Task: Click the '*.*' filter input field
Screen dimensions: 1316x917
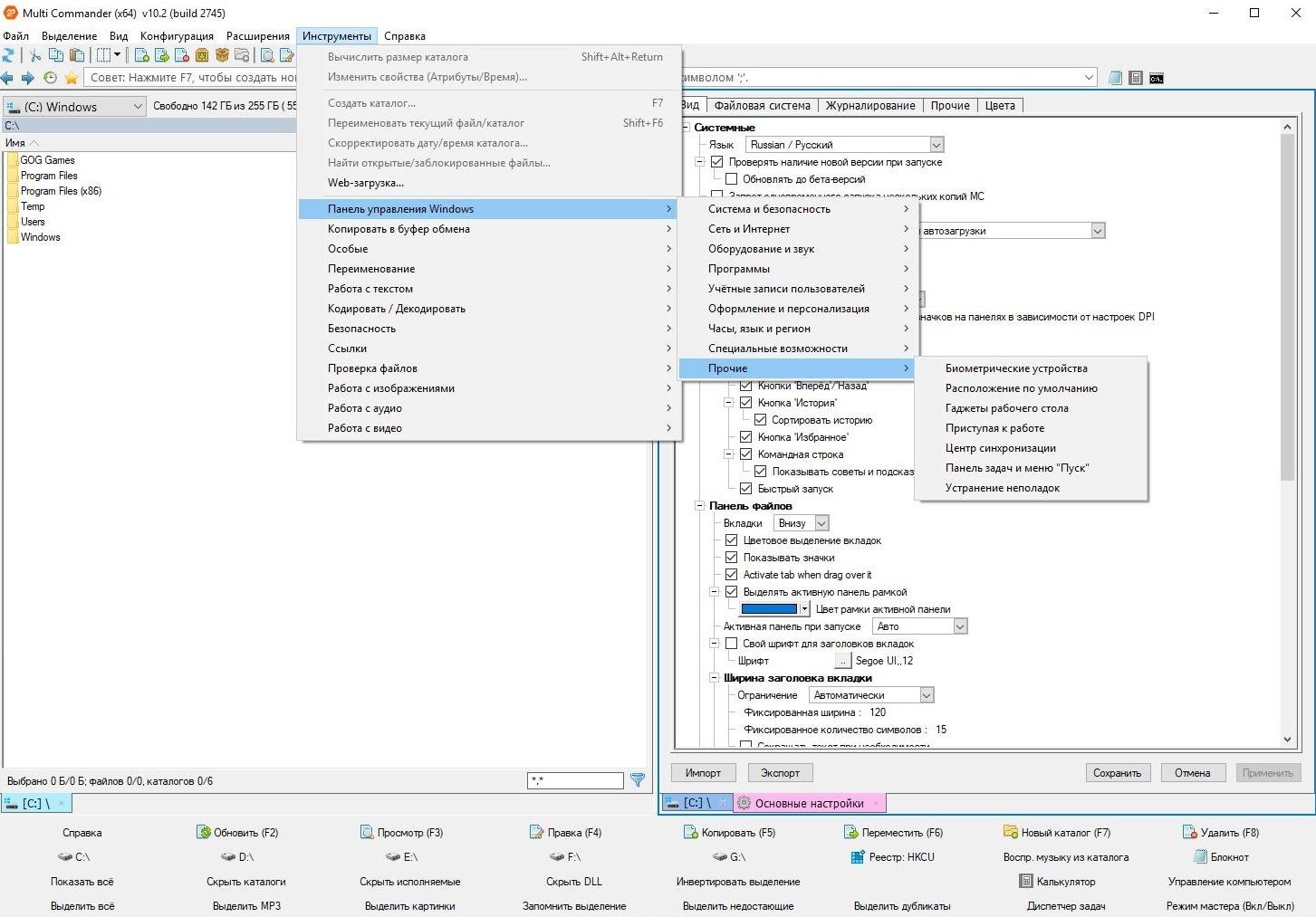Action: click(x=575, y=780)
